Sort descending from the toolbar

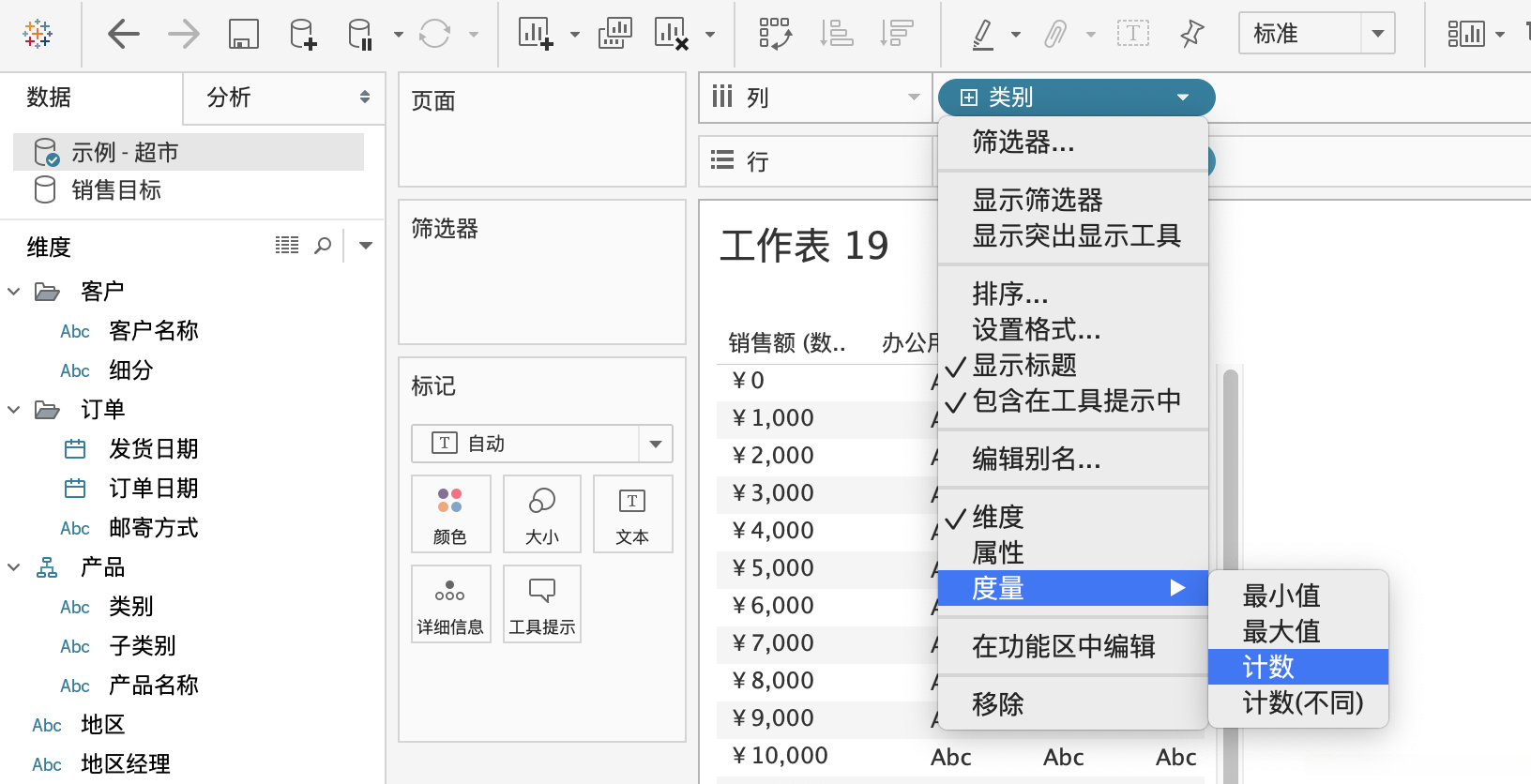click(896, 34)
